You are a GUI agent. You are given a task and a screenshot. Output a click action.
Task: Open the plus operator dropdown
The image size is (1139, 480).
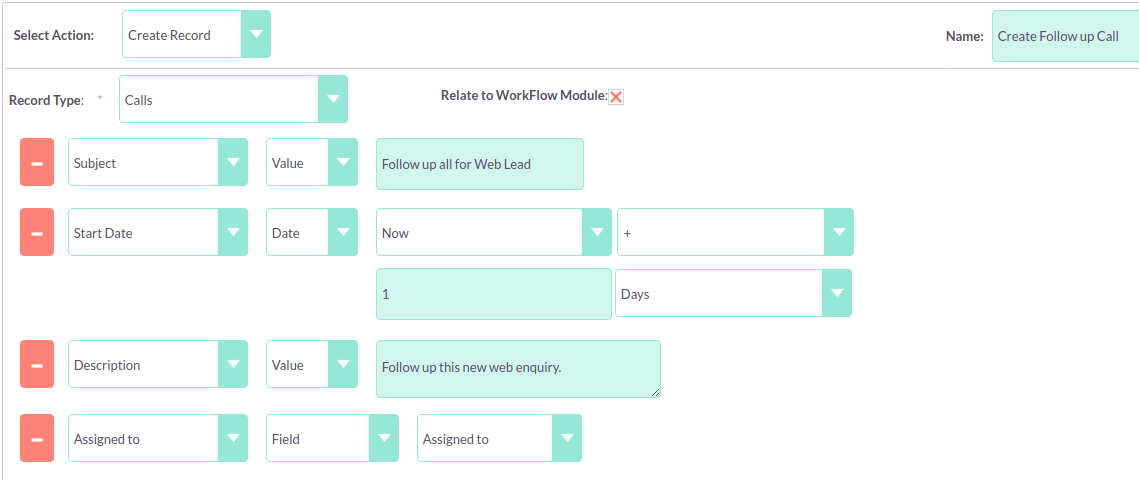(735, 233)
